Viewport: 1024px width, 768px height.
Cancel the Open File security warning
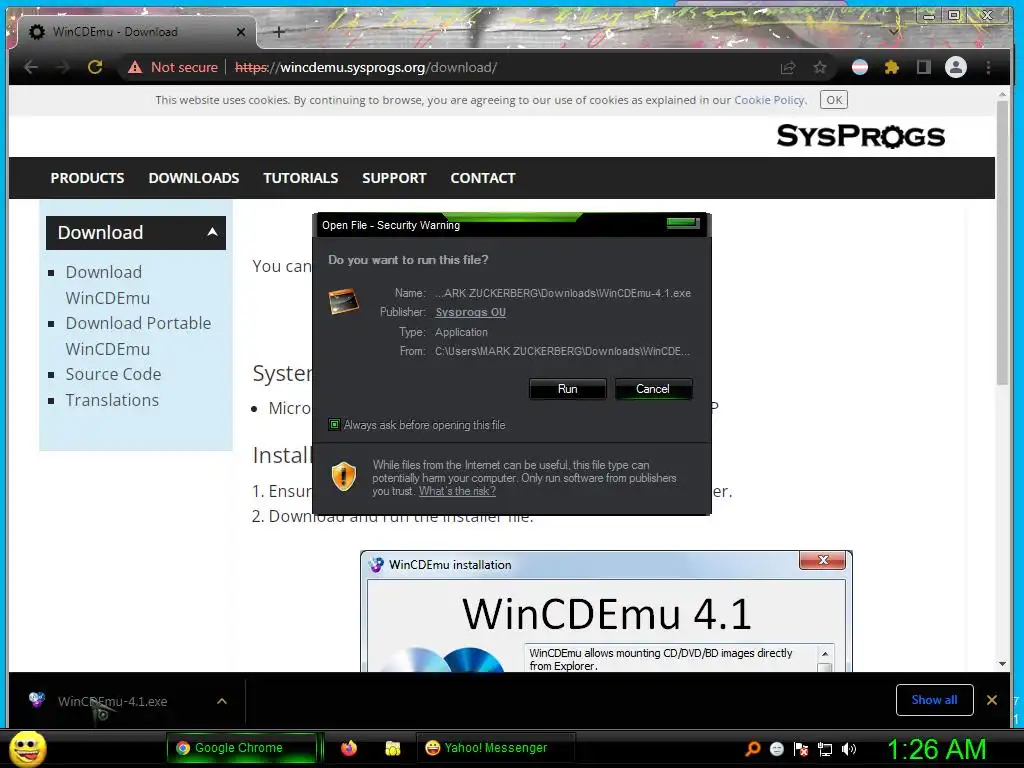[652, 389]
